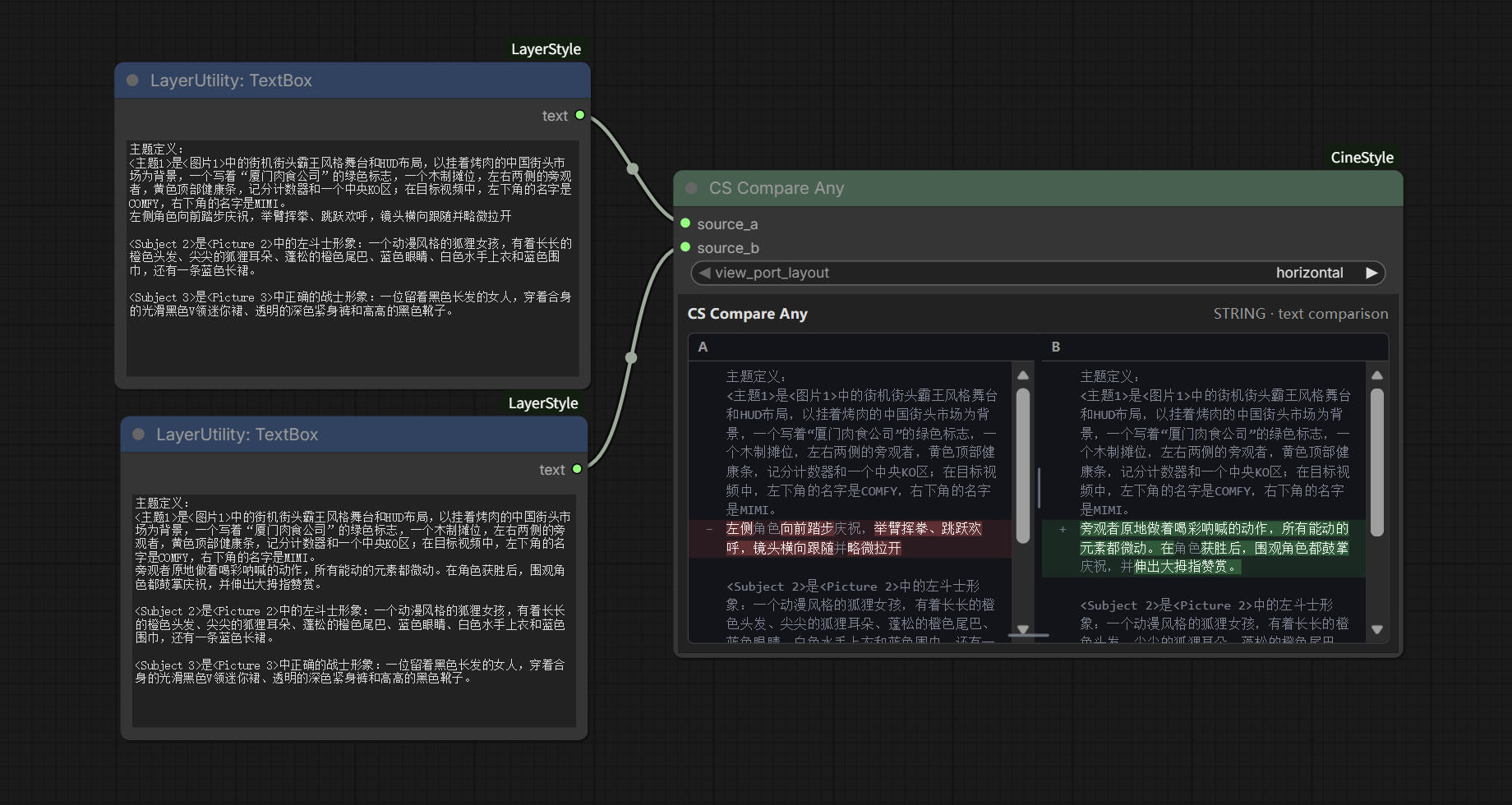Click the 'CS Compare Any' heading in the comparison panel
This screenshot has width=1512, height=805.
tap(748, 314)
